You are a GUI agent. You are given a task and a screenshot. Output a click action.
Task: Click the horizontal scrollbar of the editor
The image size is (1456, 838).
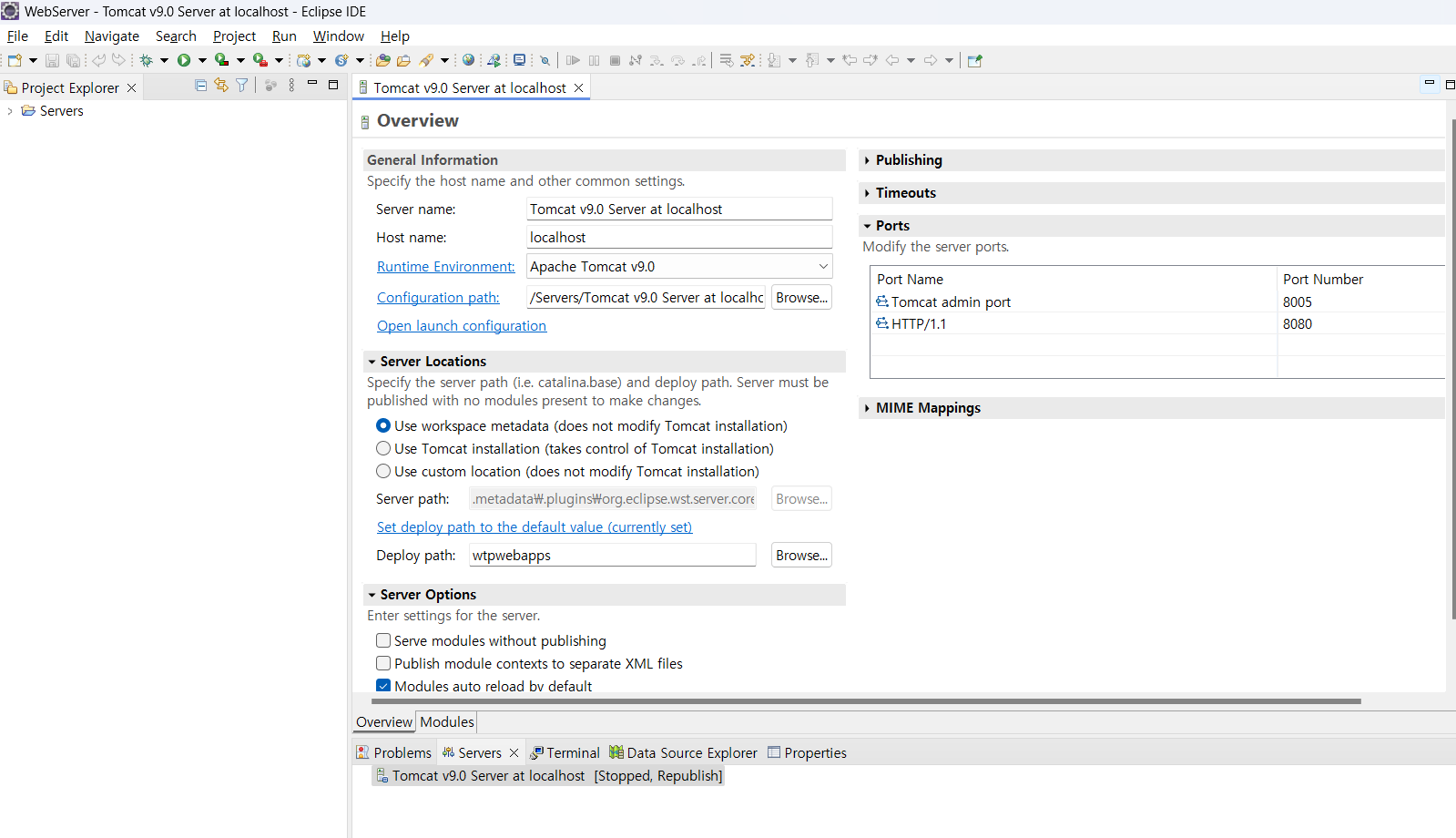click(866, 701)
